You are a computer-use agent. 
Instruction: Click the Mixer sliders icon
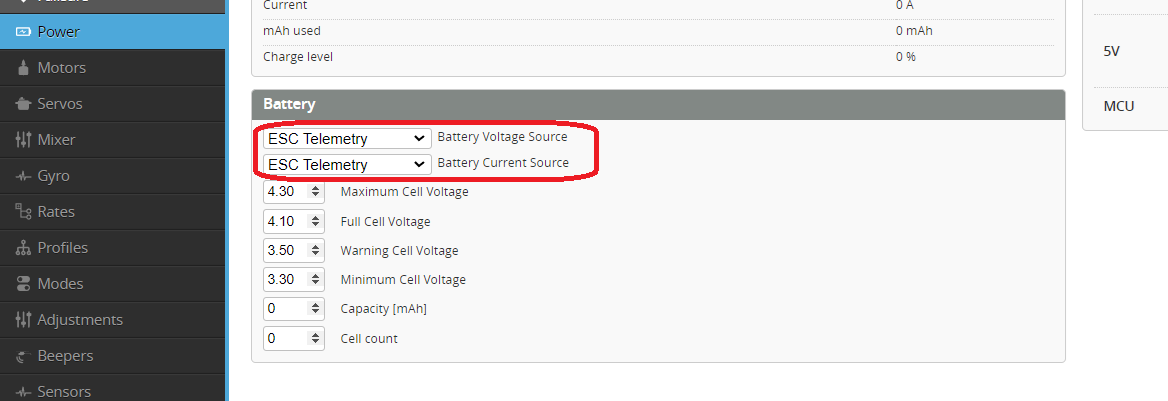24,140
